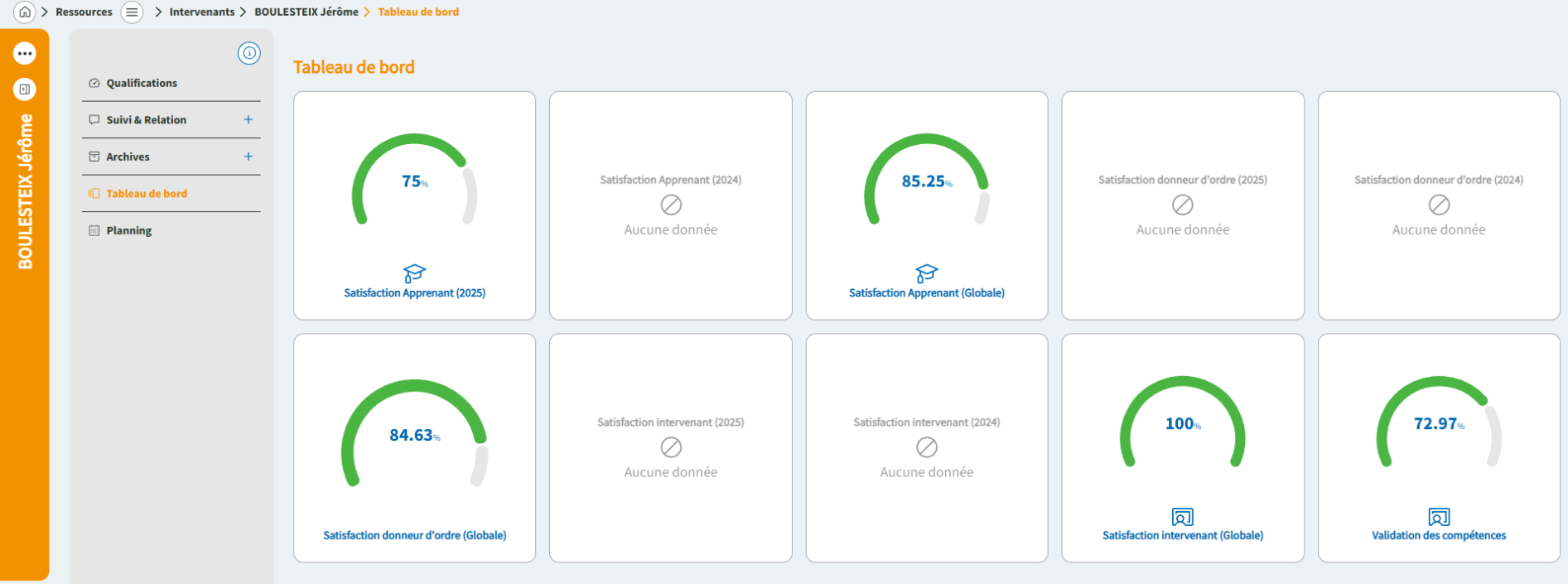This screenshot has width=1568, height=584.
Task: Click BOULESTEIX Jérôme in the breadcrumb
Action: coord(306,12)
